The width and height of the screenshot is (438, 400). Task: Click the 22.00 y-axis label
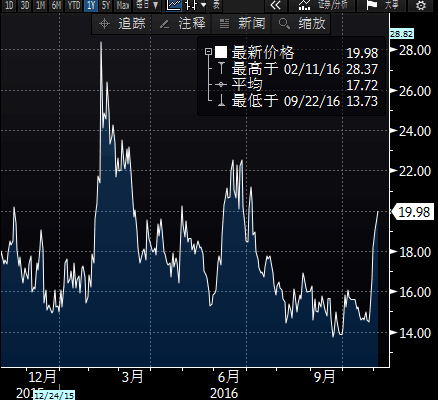pyautogui.click(x=415, y=171)
